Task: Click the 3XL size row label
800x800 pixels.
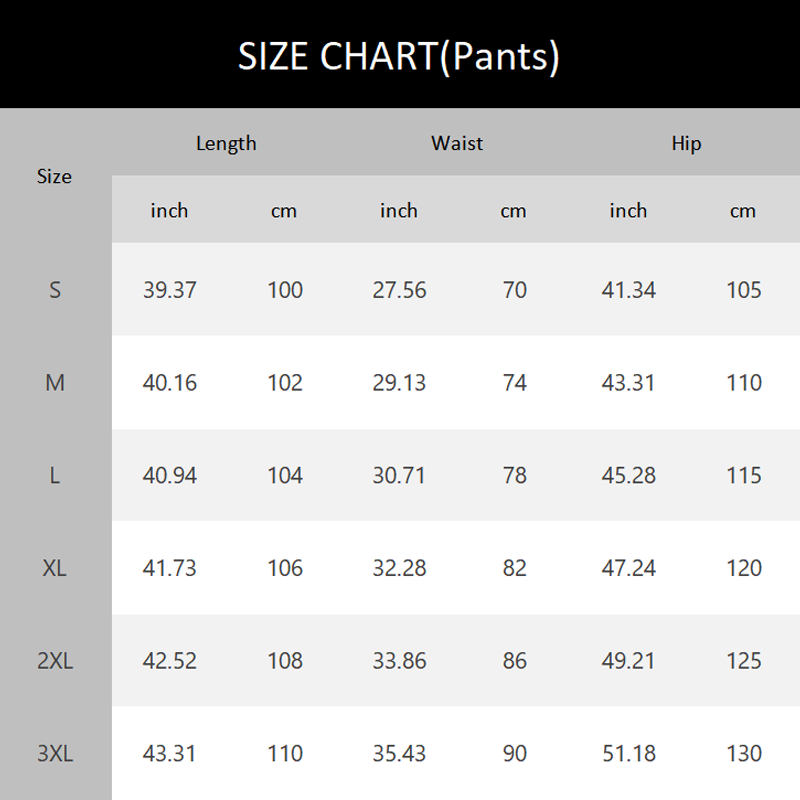Action: pyautogui.click(x=55, y=754)
